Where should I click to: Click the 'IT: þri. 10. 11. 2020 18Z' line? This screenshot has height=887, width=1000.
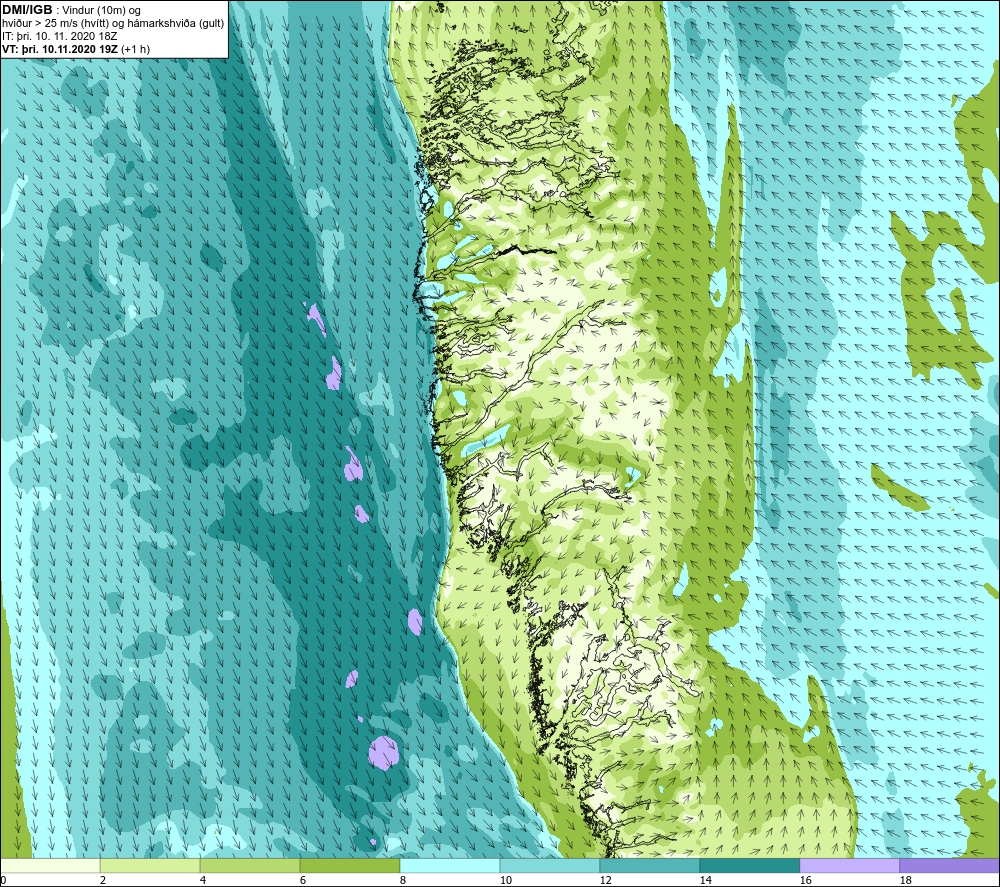(60, 36)
